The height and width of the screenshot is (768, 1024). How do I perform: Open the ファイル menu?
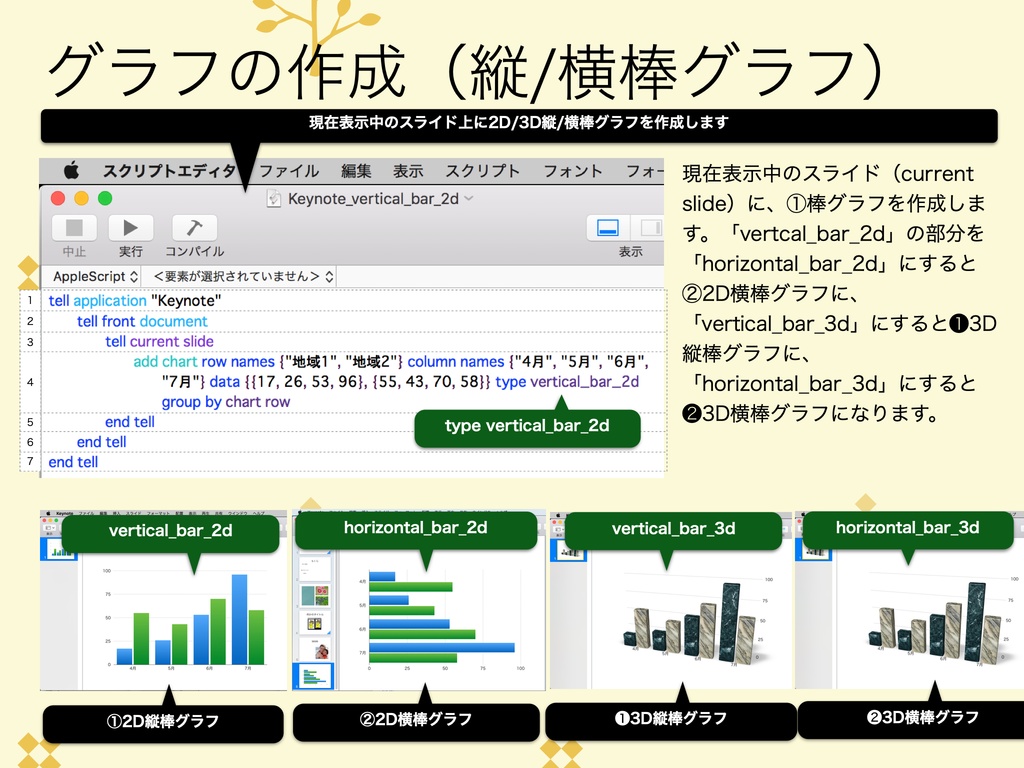[289, 171]
